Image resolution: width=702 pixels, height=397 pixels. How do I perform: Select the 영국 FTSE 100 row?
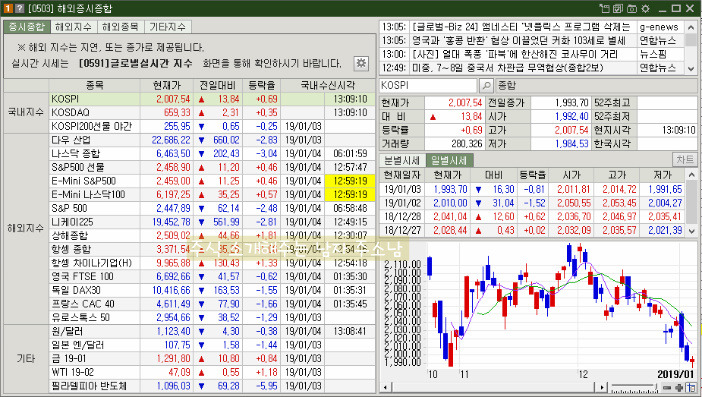212,277
